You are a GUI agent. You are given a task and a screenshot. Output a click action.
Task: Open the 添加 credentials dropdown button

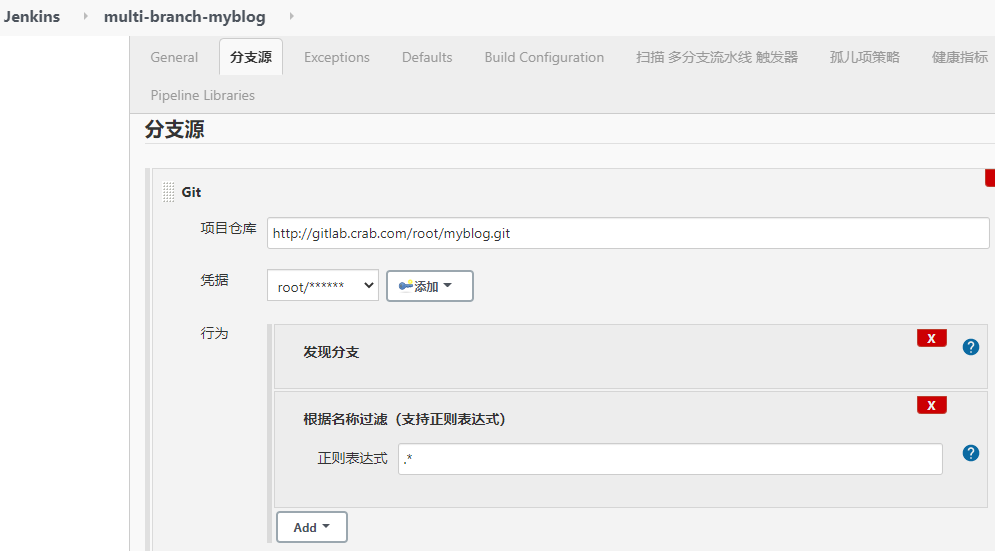(430, 286)
